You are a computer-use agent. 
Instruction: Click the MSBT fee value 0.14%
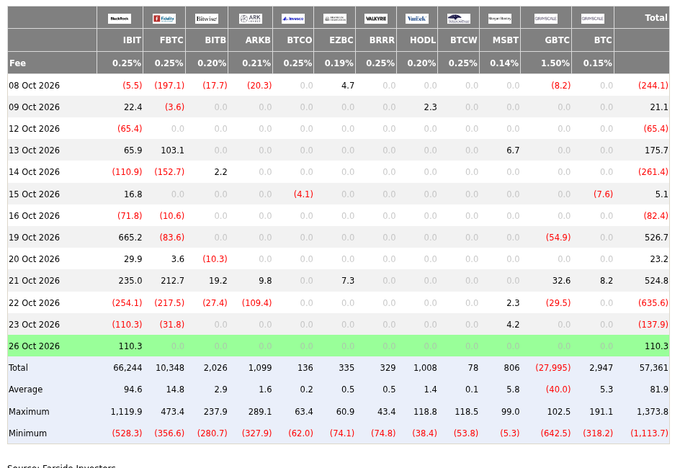[504, 63]
